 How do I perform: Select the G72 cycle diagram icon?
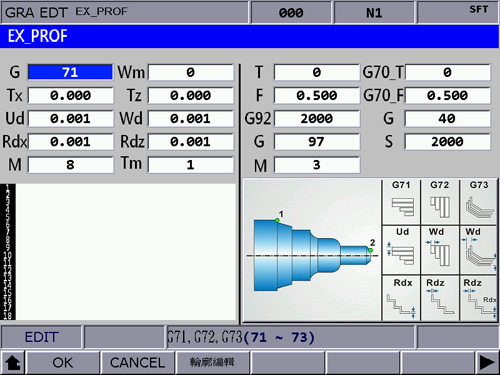tap(440, 202)
